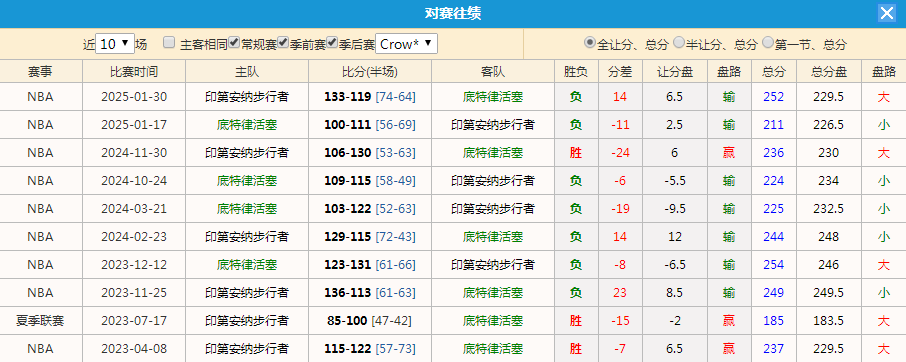Open the 100-111 score on 2025-01-17
The height and width of the screenshot is (362, 906).
click(x=347, y=125)
